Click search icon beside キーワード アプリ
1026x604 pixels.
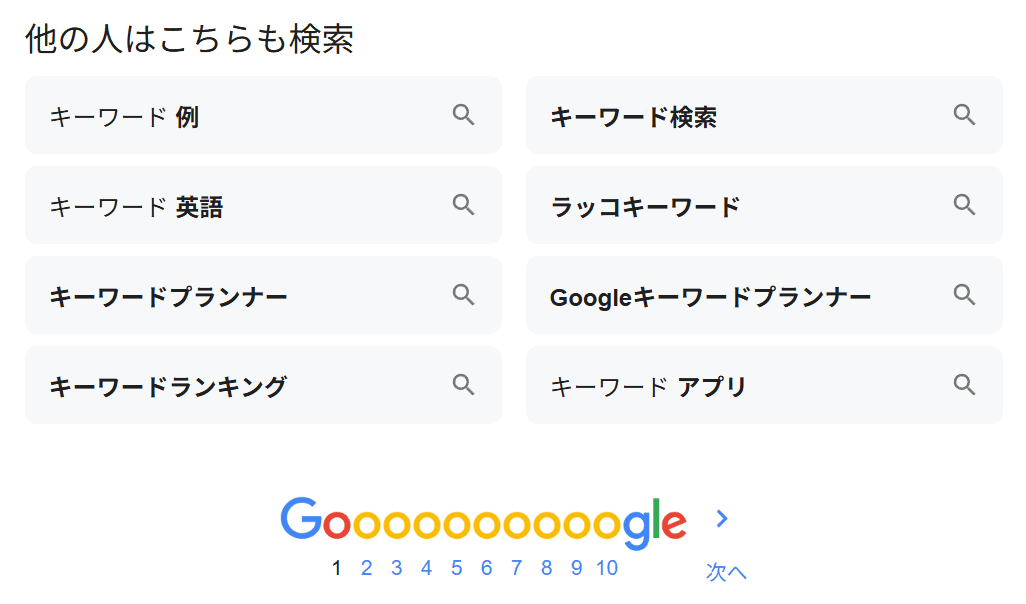964,385
